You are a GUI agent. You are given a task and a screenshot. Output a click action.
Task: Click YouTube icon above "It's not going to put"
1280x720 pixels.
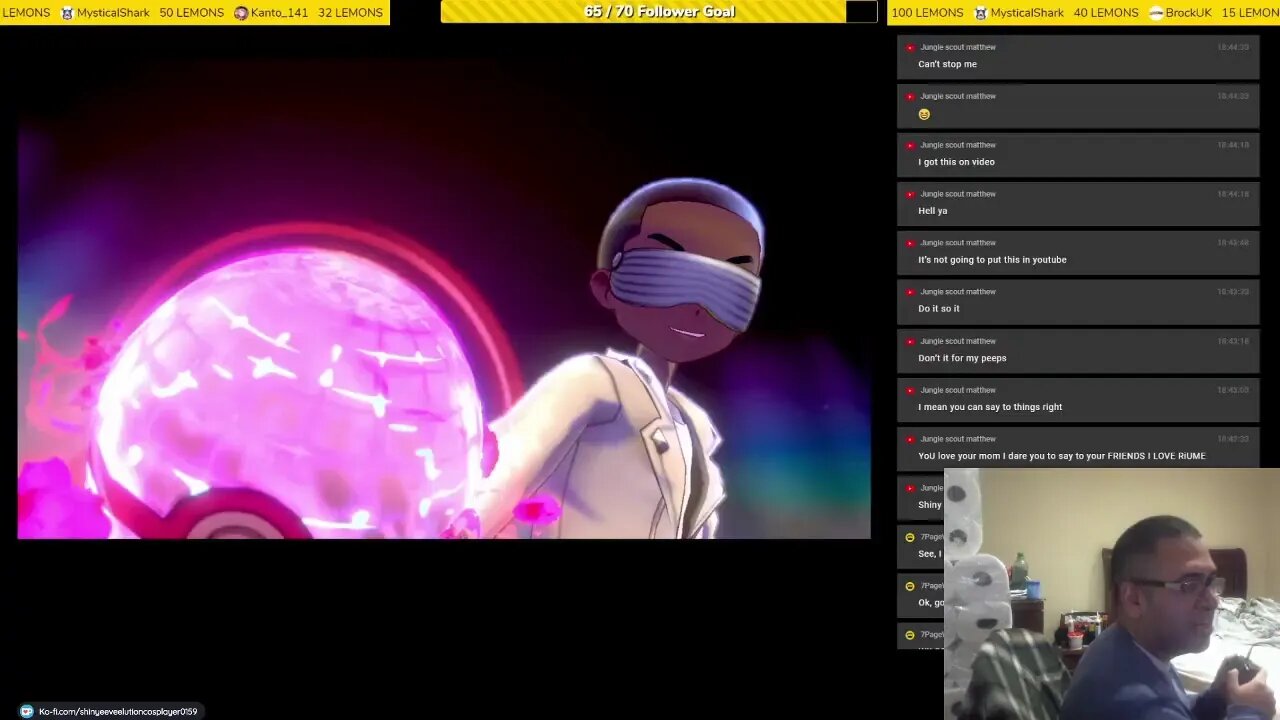click(x=910, y=243)
